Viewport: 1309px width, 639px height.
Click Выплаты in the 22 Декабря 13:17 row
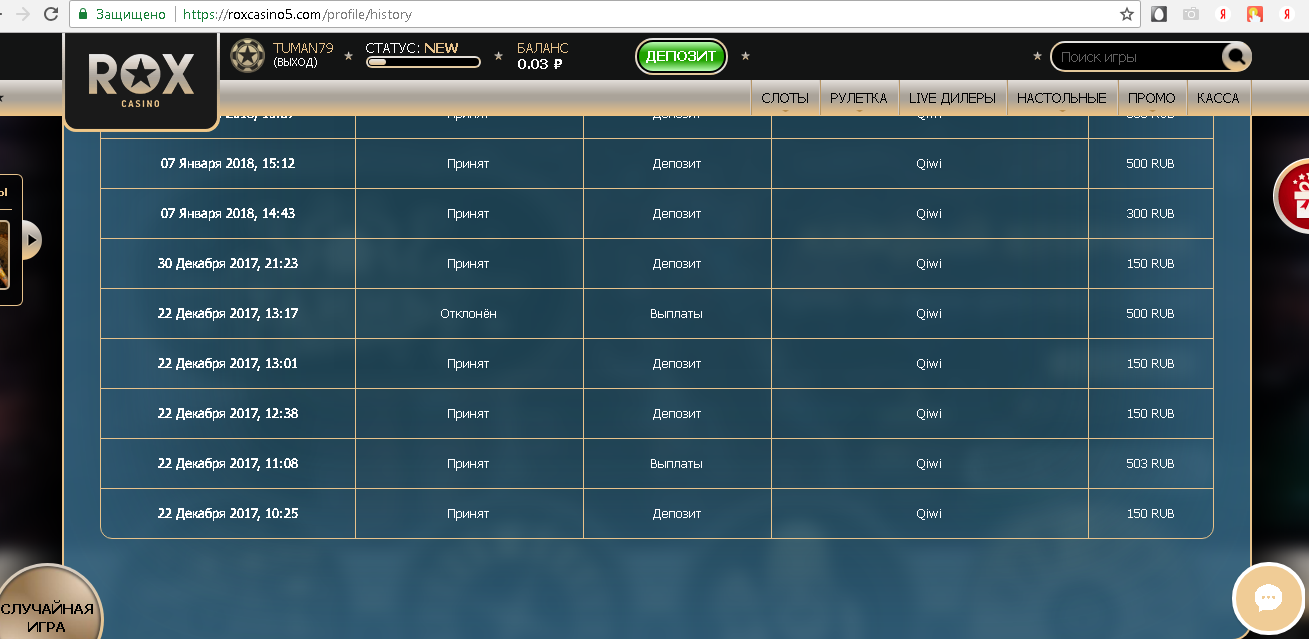(x=676, y=313)
